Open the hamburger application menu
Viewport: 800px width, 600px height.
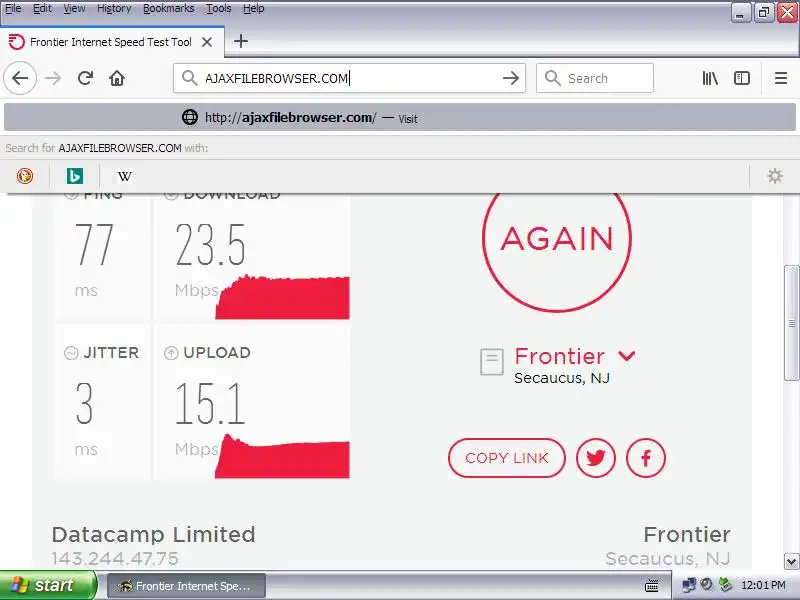coord(781,78)
